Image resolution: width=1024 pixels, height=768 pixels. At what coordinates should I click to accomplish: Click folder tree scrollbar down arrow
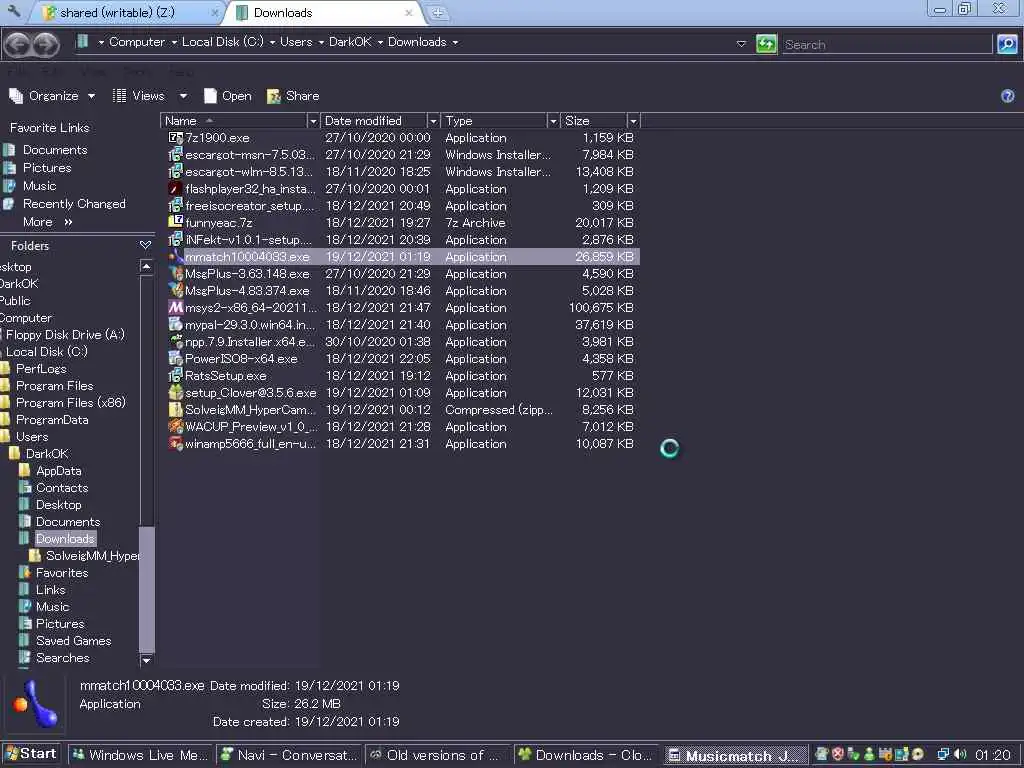click(146, 660)
